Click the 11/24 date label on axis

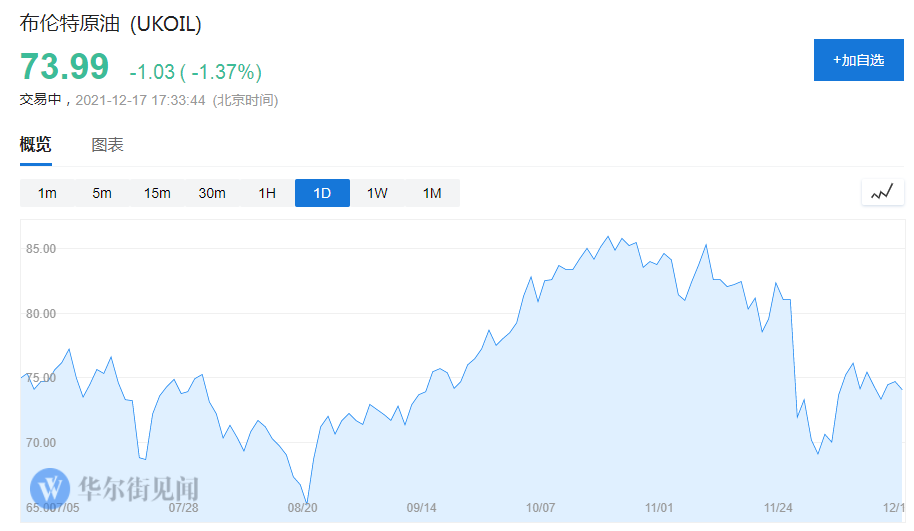[777, 508]
